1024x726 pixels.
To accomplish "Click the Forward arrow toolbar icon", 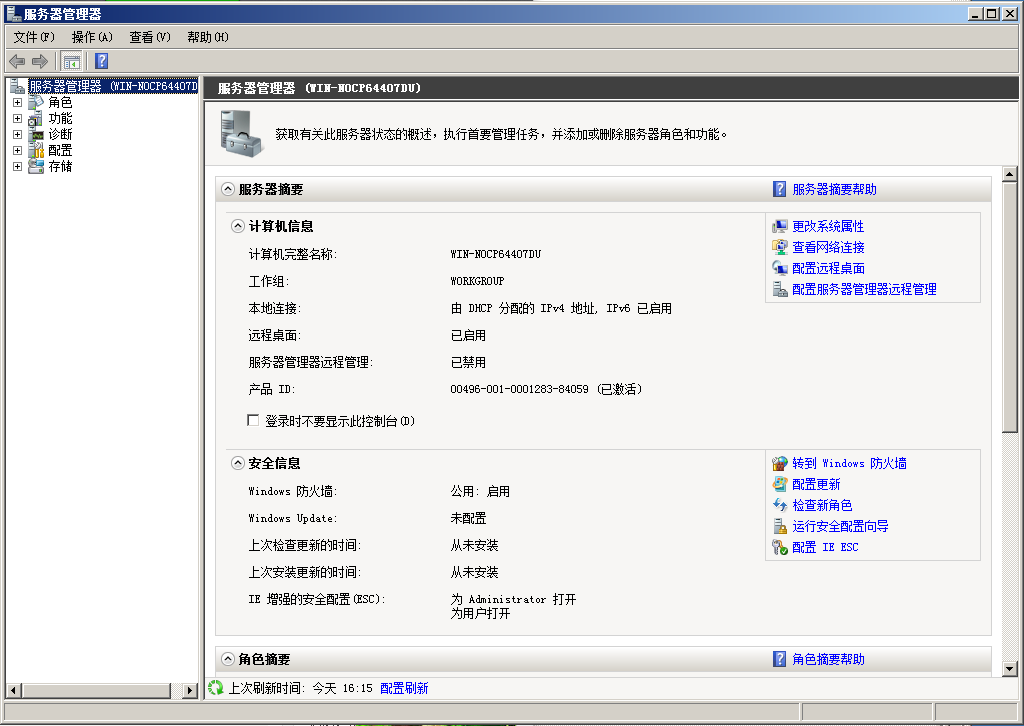I will click(x=40, y=61).
